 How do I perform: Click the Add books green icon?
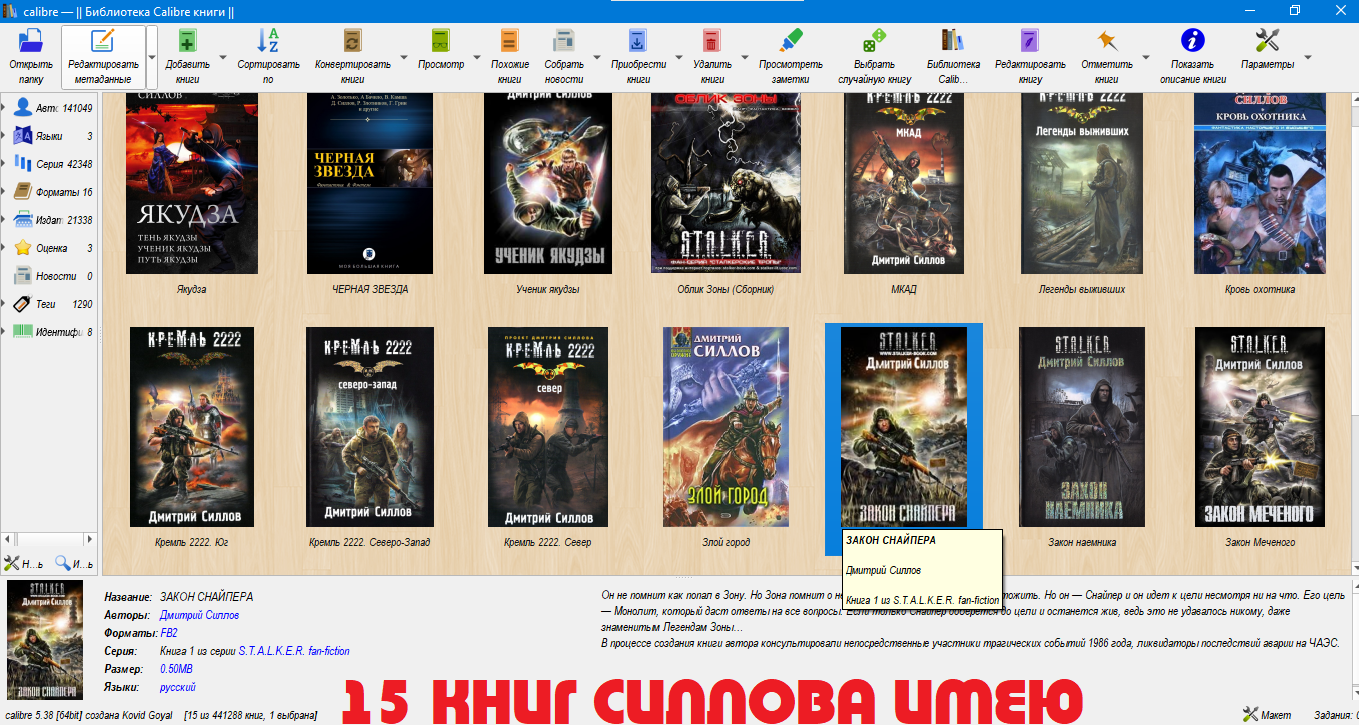(187, 41)
